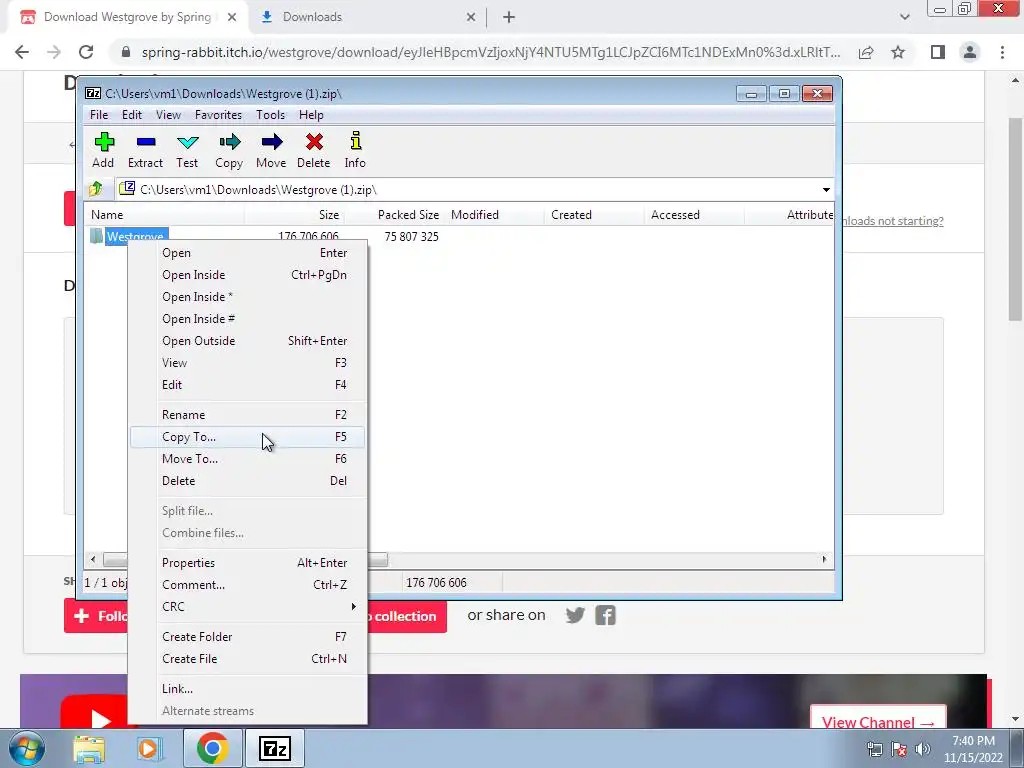Choose Rename in the context menu

tap(248, 415)
